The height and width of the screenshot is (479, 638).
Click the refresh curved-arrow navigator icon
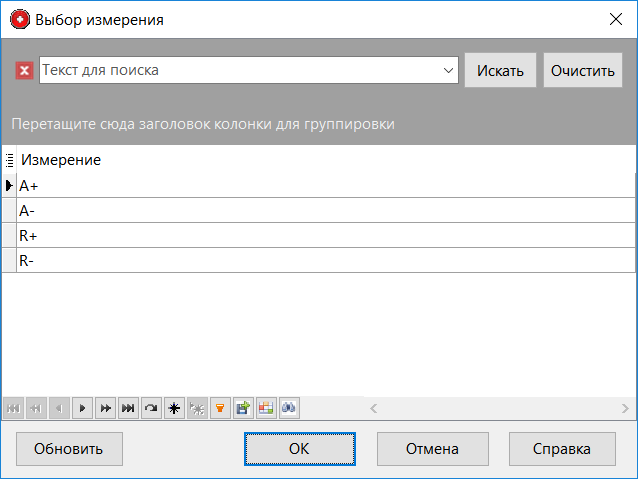point(151,408)
